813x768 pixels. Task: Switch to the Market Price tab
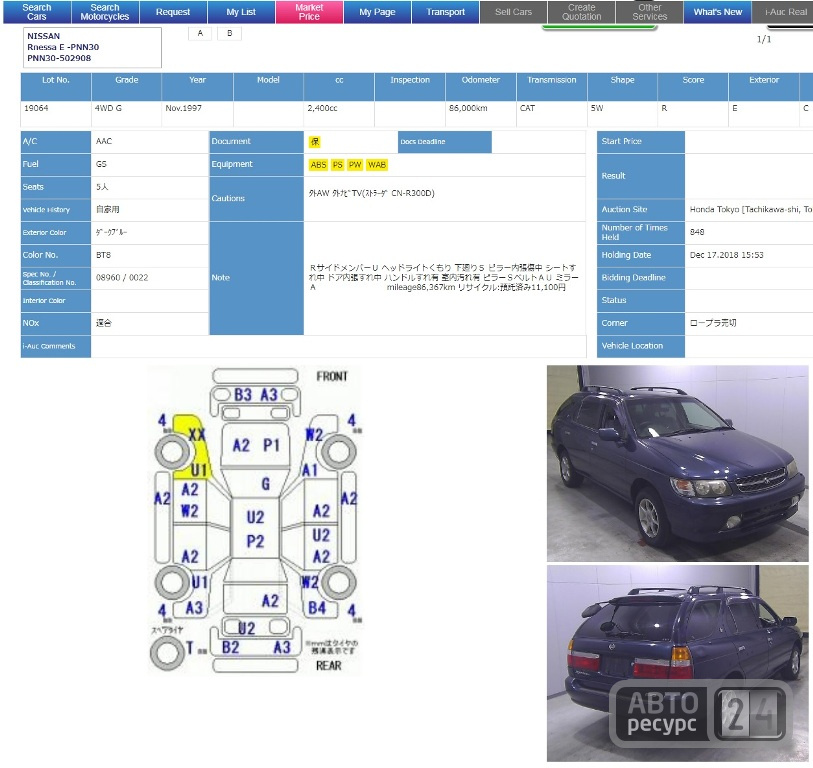tap(309, 12)
